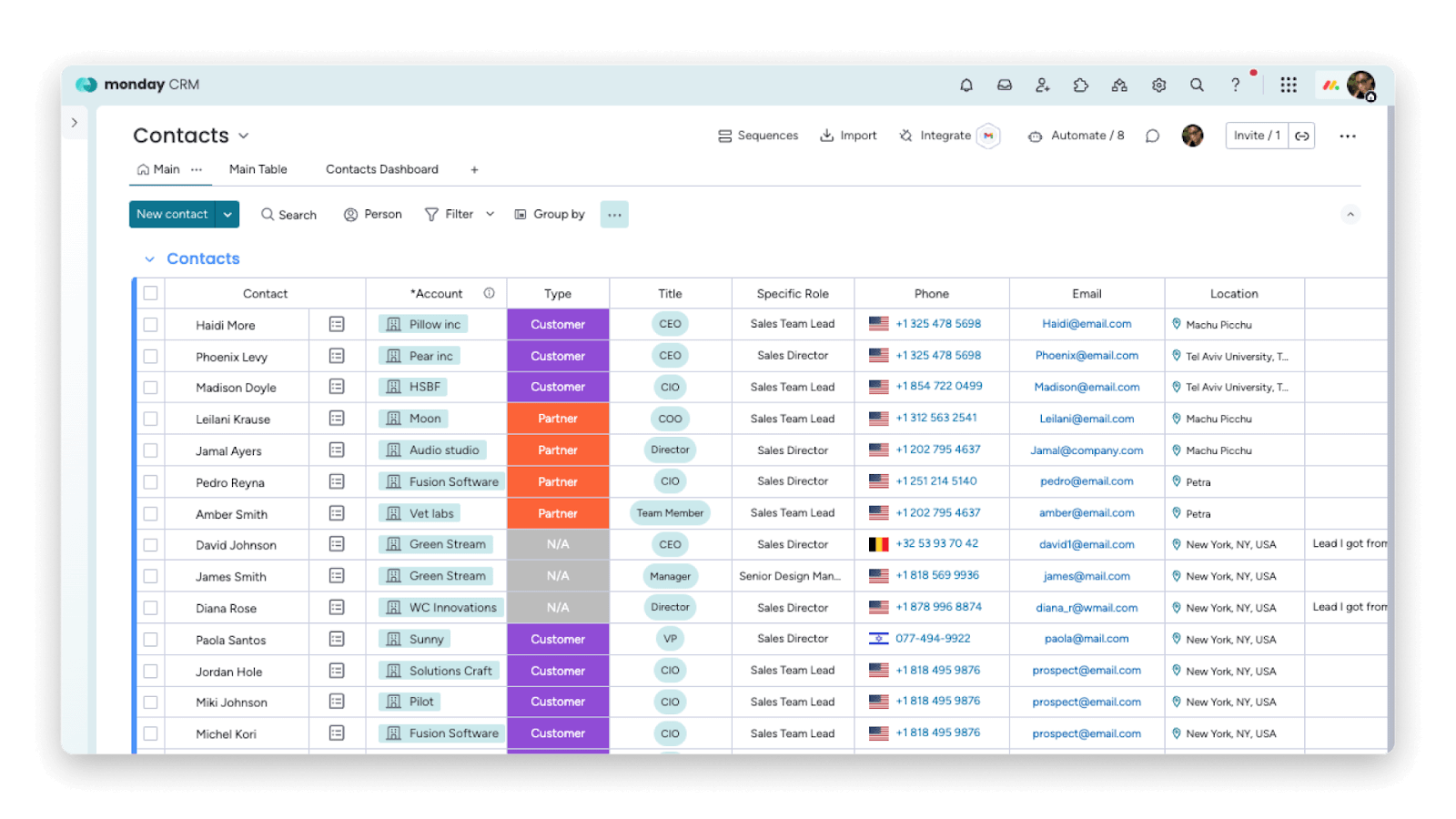Open David Johnson's updates icon

point(337,544)
